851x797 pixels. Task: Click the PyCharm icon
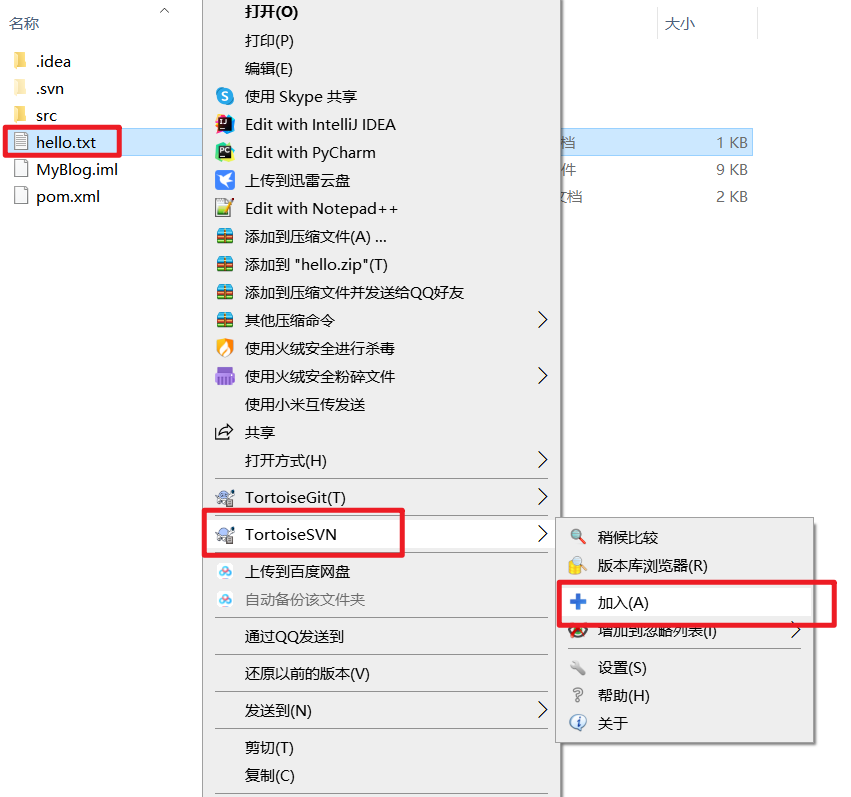coord(225,152)
